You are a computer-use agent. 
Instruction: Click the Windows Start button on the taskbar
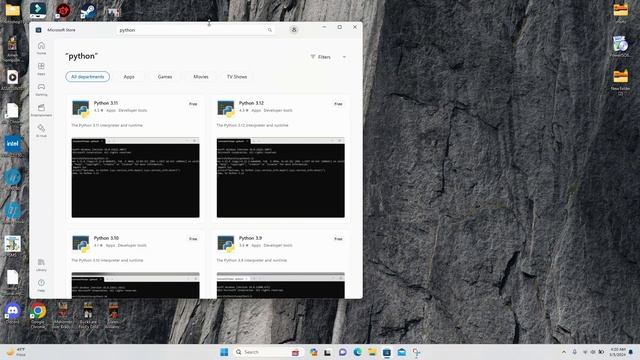point(224,352)
